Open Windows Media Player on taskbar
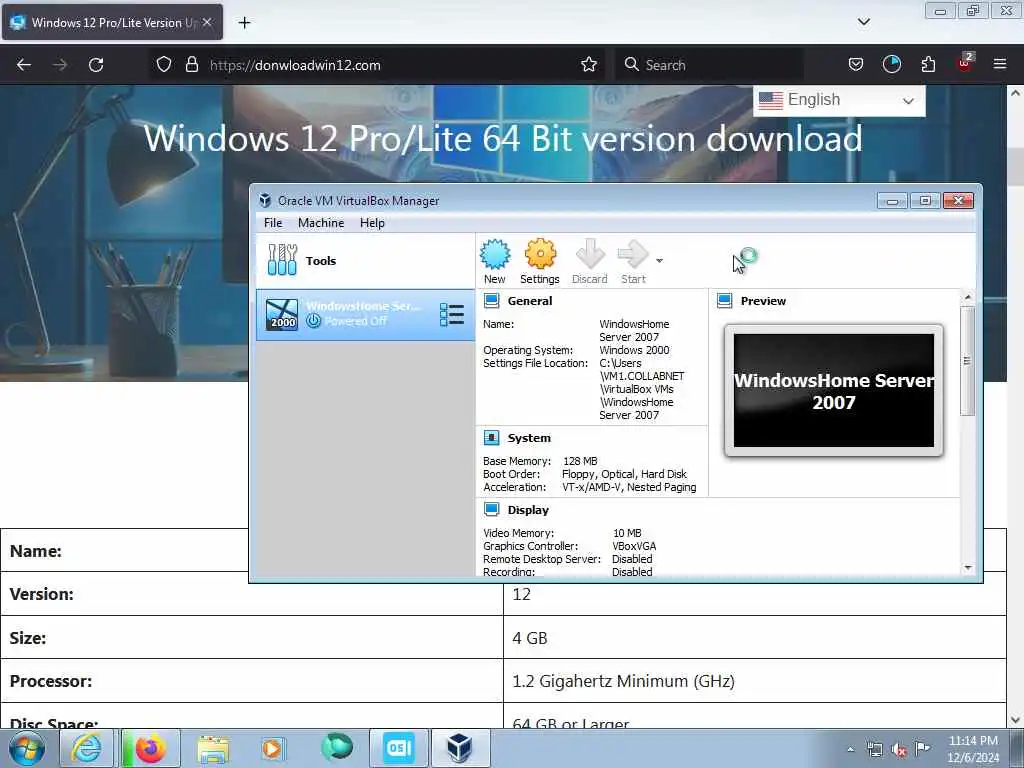Screen dimensions: 1024x768 click(272, 748)
